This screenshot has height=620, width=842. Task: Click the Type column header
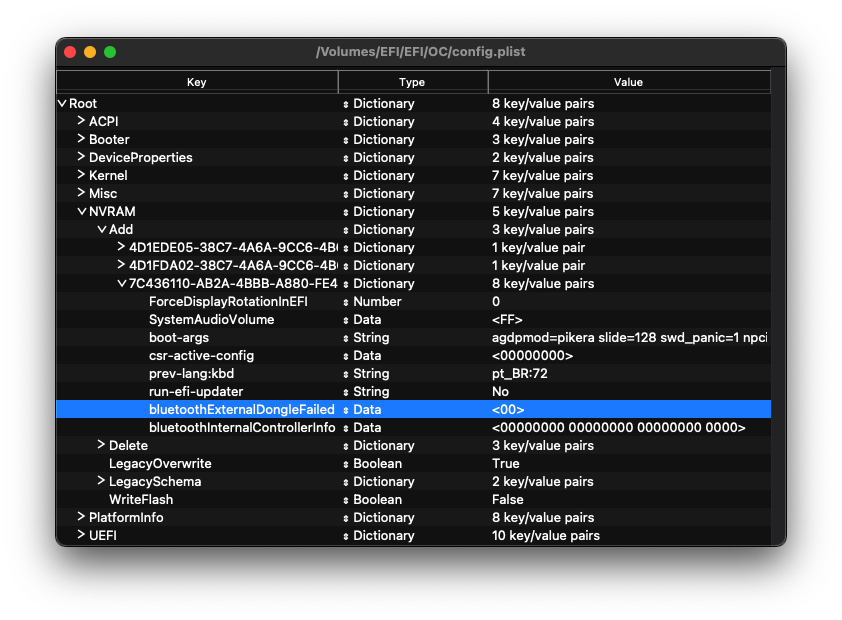coord(412,82)
